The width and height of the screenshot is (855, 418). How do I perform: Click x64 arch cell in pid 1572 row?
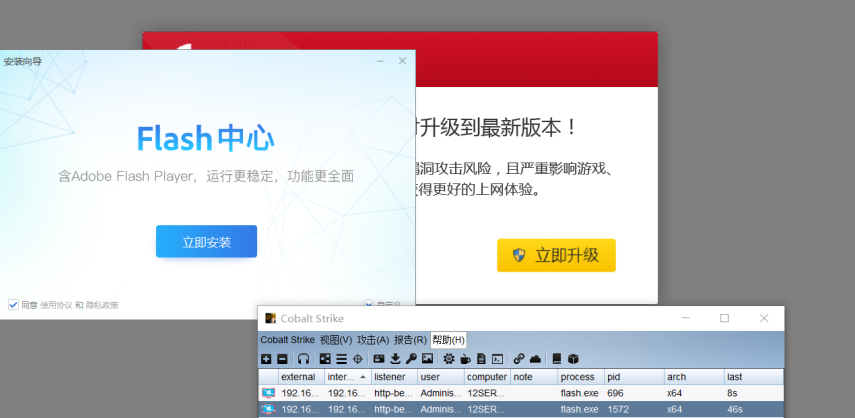(x=694, y=409)
